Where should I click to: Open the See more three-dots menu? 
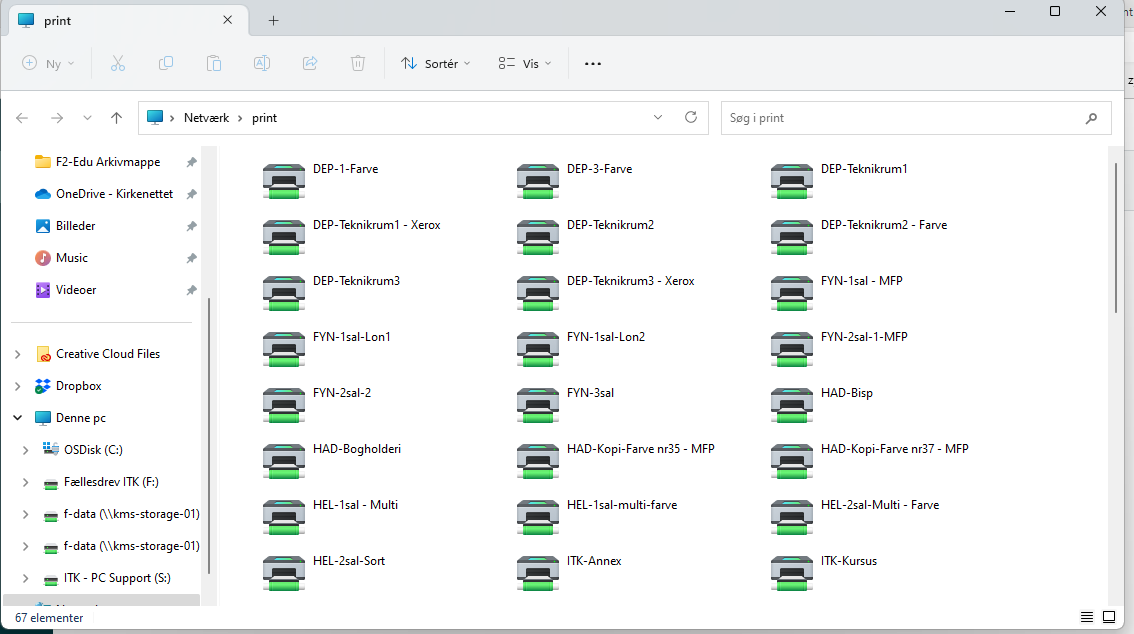tap(593, 64)
